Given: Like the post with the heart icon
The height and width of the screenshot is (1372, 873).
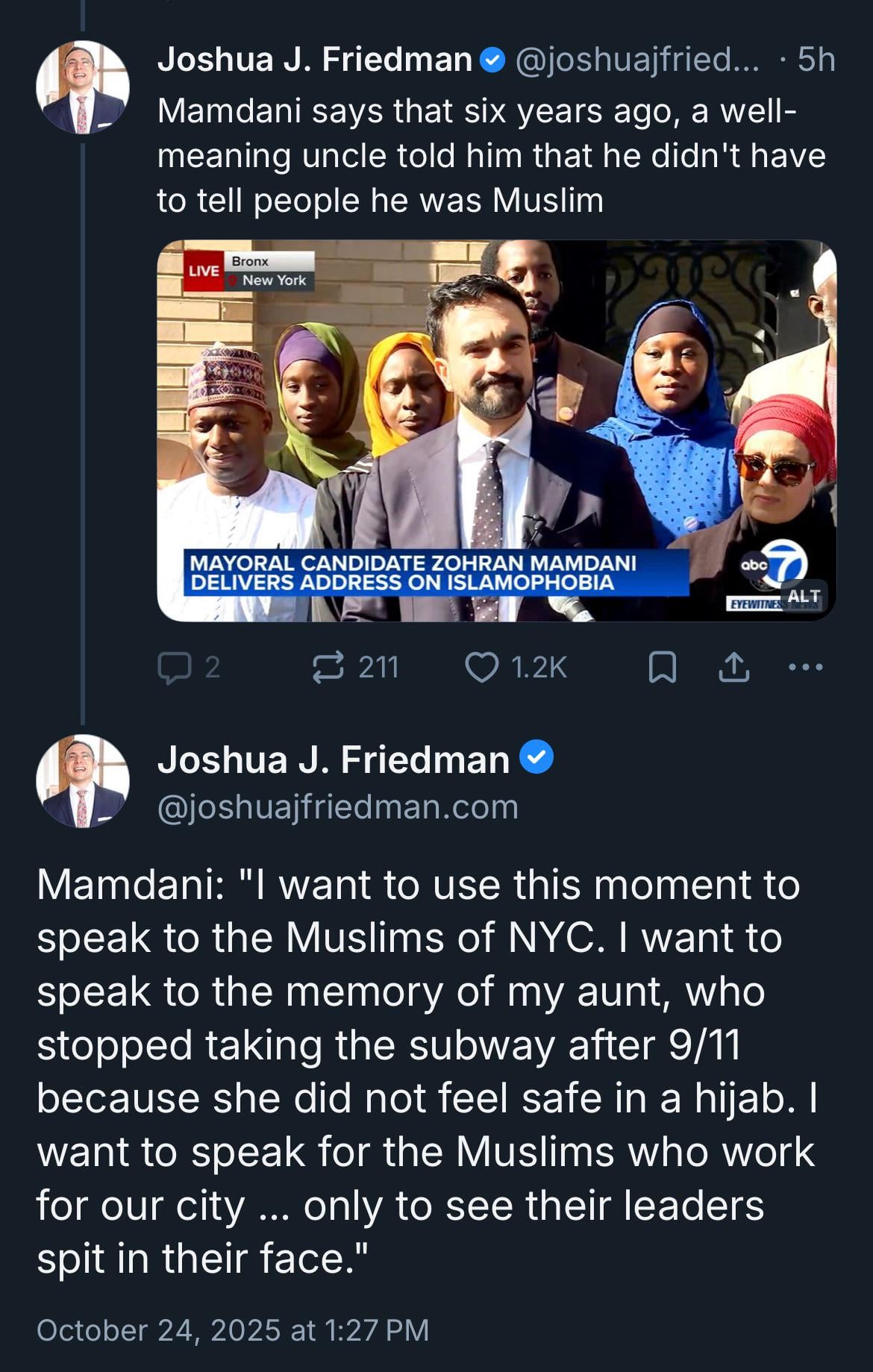Looking at the screenshot, I should 482,667.
